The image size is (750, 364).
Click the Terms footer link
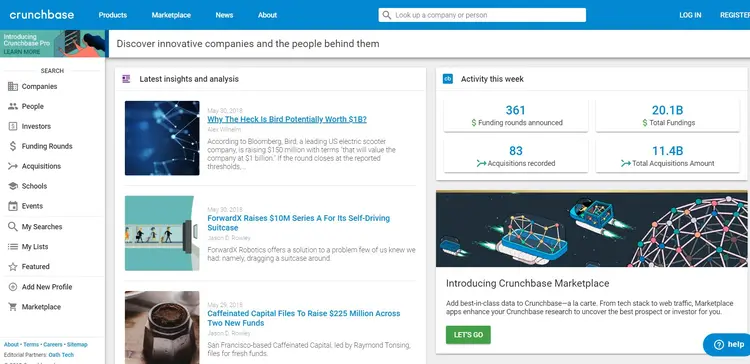31,344
